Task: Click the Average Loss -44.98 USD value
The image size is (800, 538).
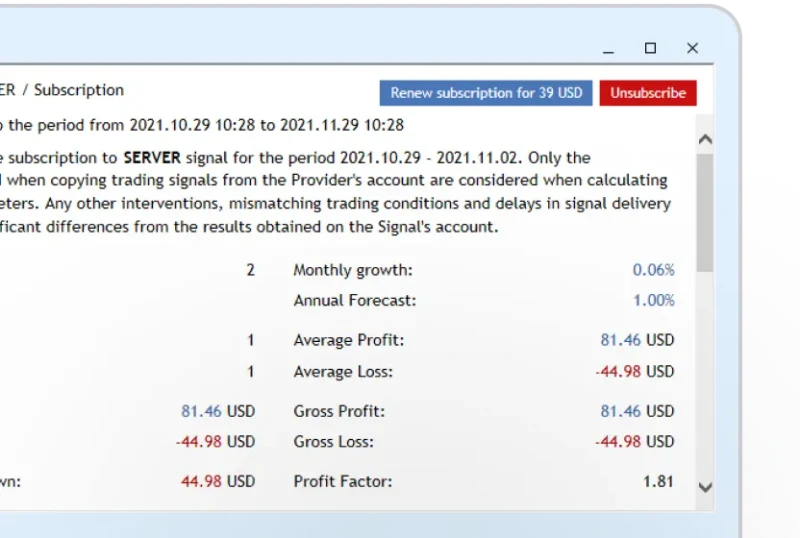Action: coord(635,371)
